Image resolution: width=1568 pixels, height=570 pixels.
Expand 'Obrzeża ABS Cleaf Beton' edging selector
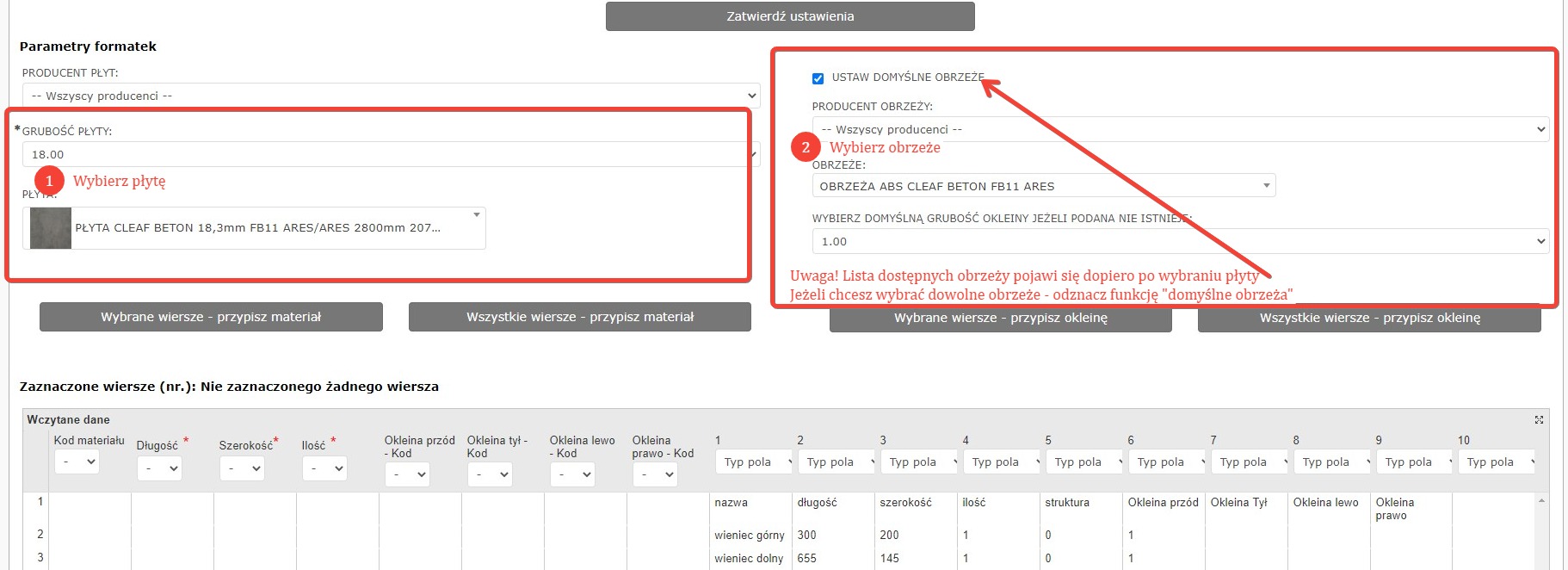tap(1266, 186)
